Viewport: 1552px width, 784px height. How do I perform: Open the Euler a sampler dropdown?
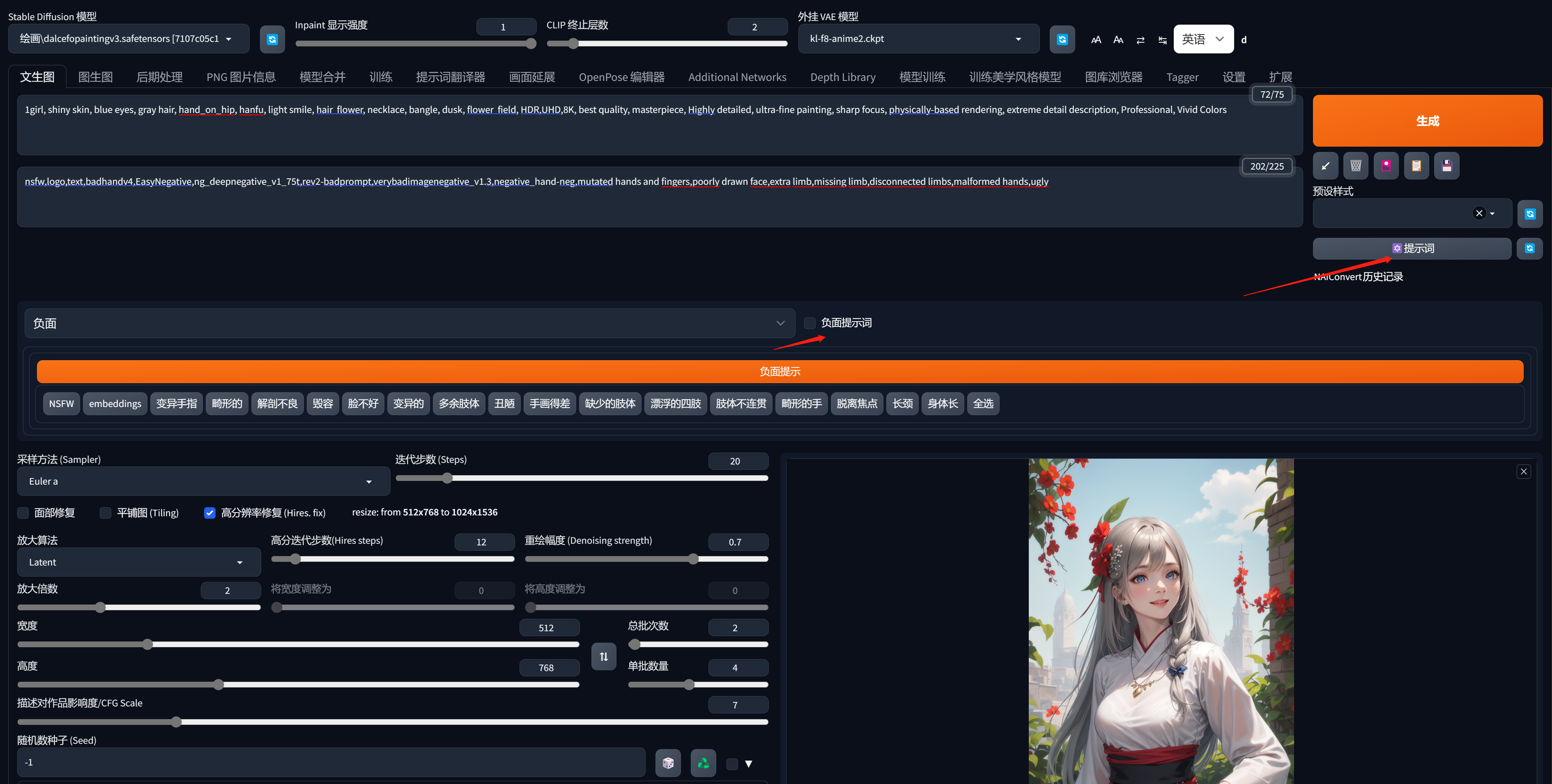click(368, 481)
